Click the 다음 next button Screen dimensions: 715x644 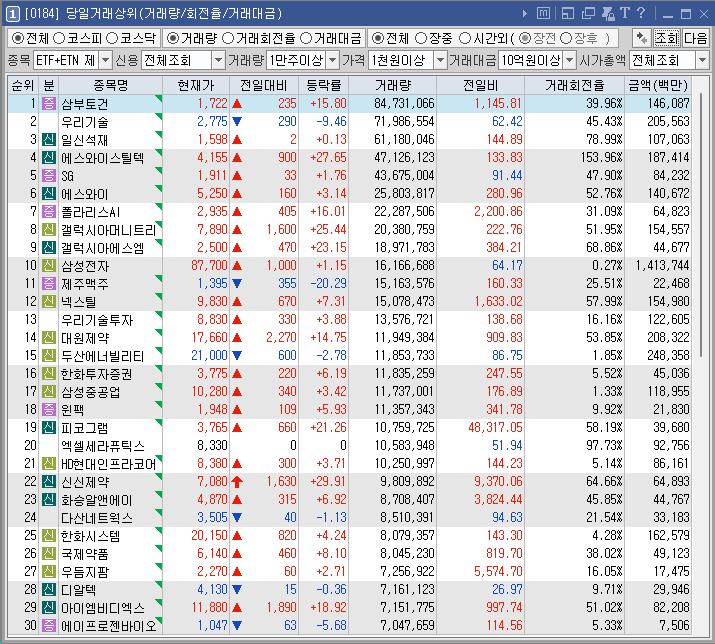click(696, 38)
